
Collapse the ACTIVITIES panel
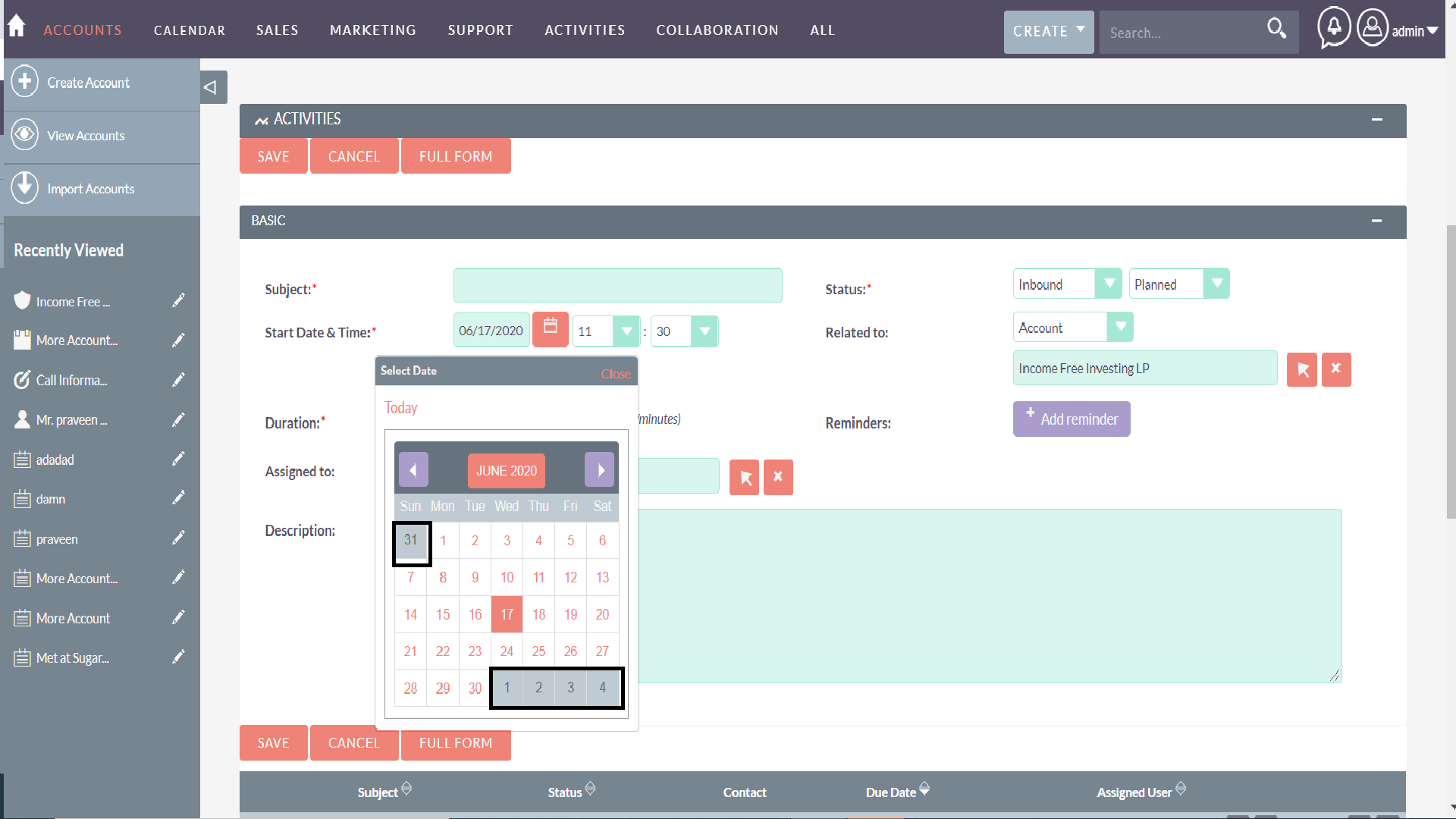tap(1376, 120)
